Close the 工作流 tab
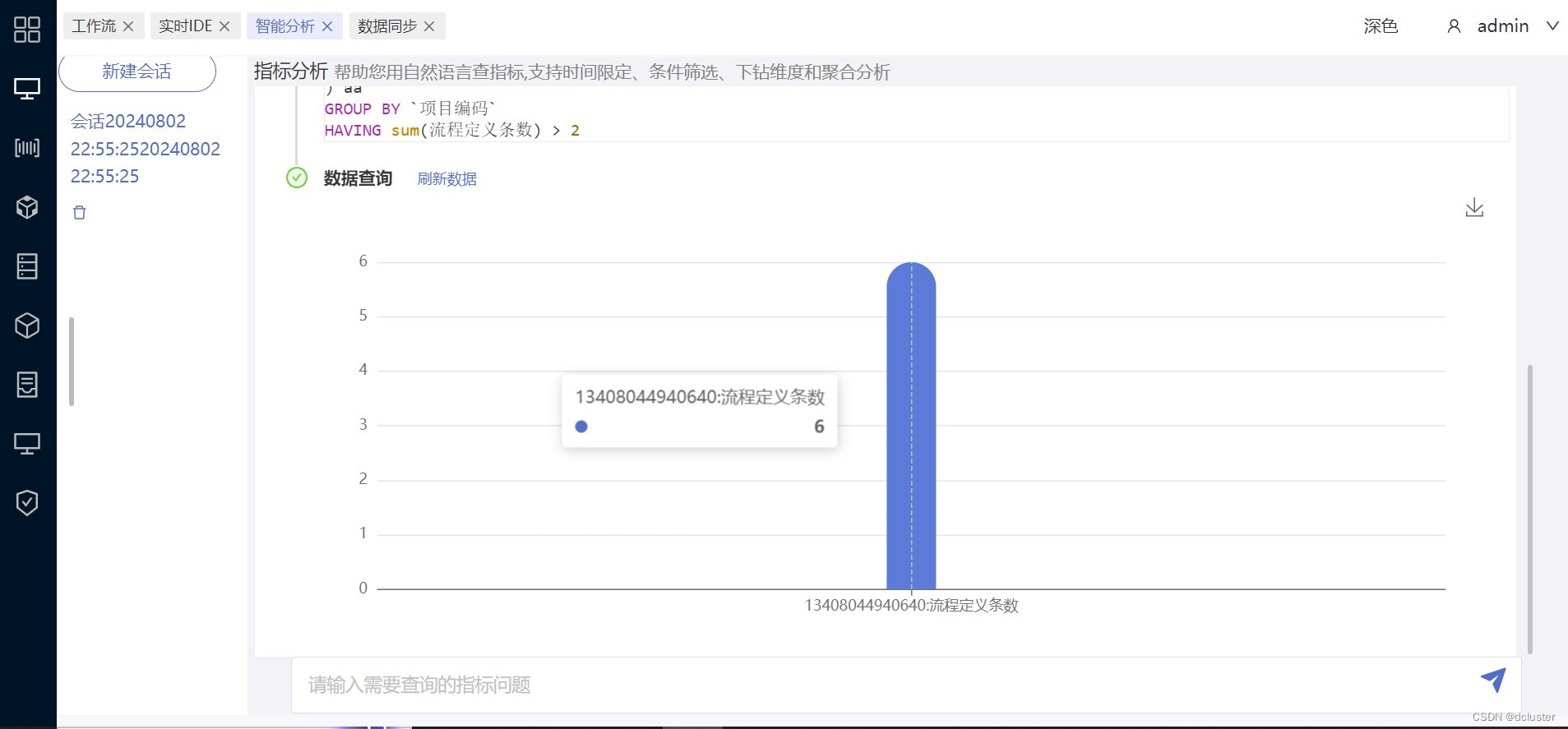1568x729 pixels. pyautogui.click(x=128, y=26)
